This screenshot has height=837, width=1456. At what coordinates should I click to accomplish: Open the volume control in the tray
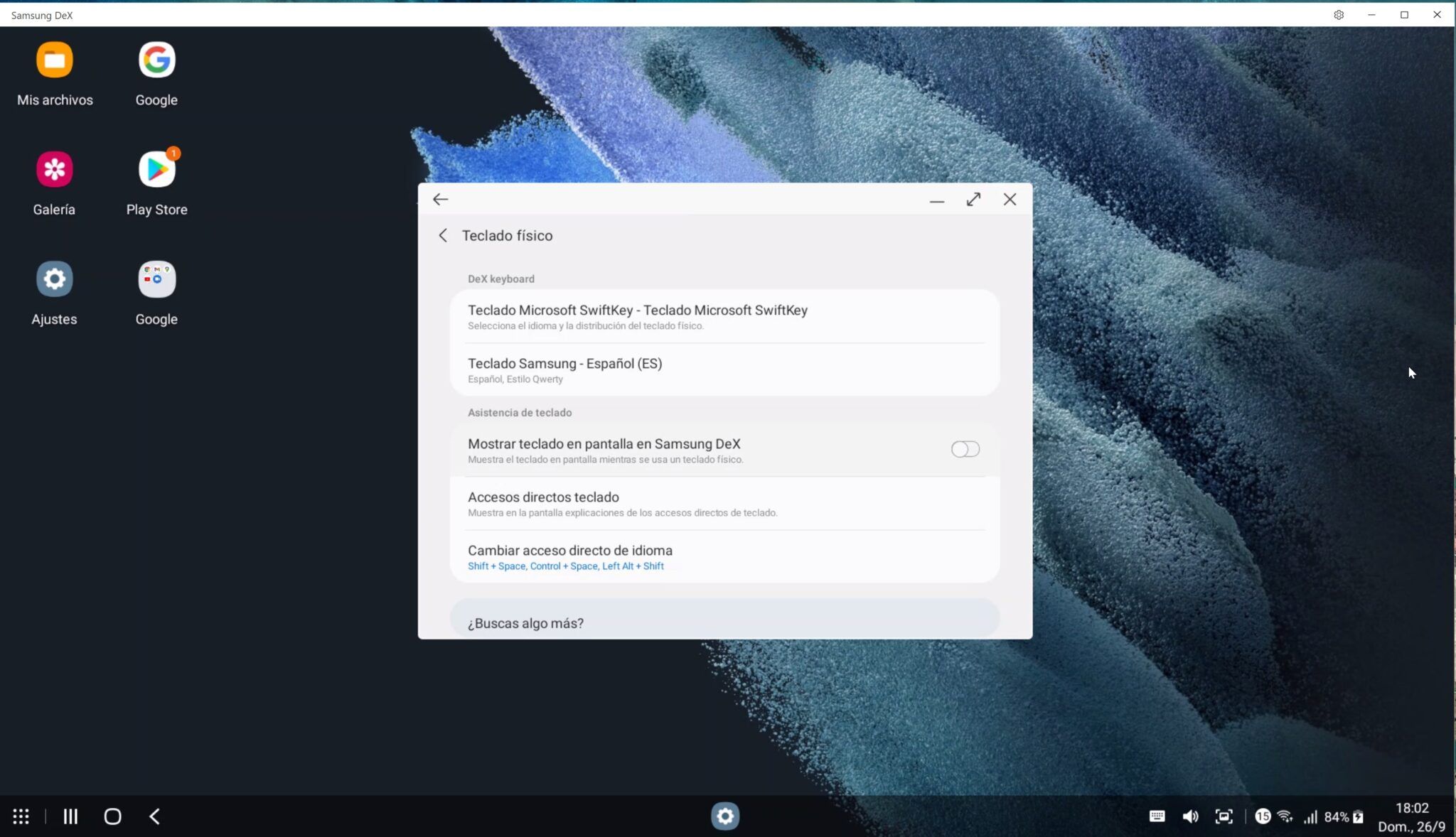[x=1190, y=816]
